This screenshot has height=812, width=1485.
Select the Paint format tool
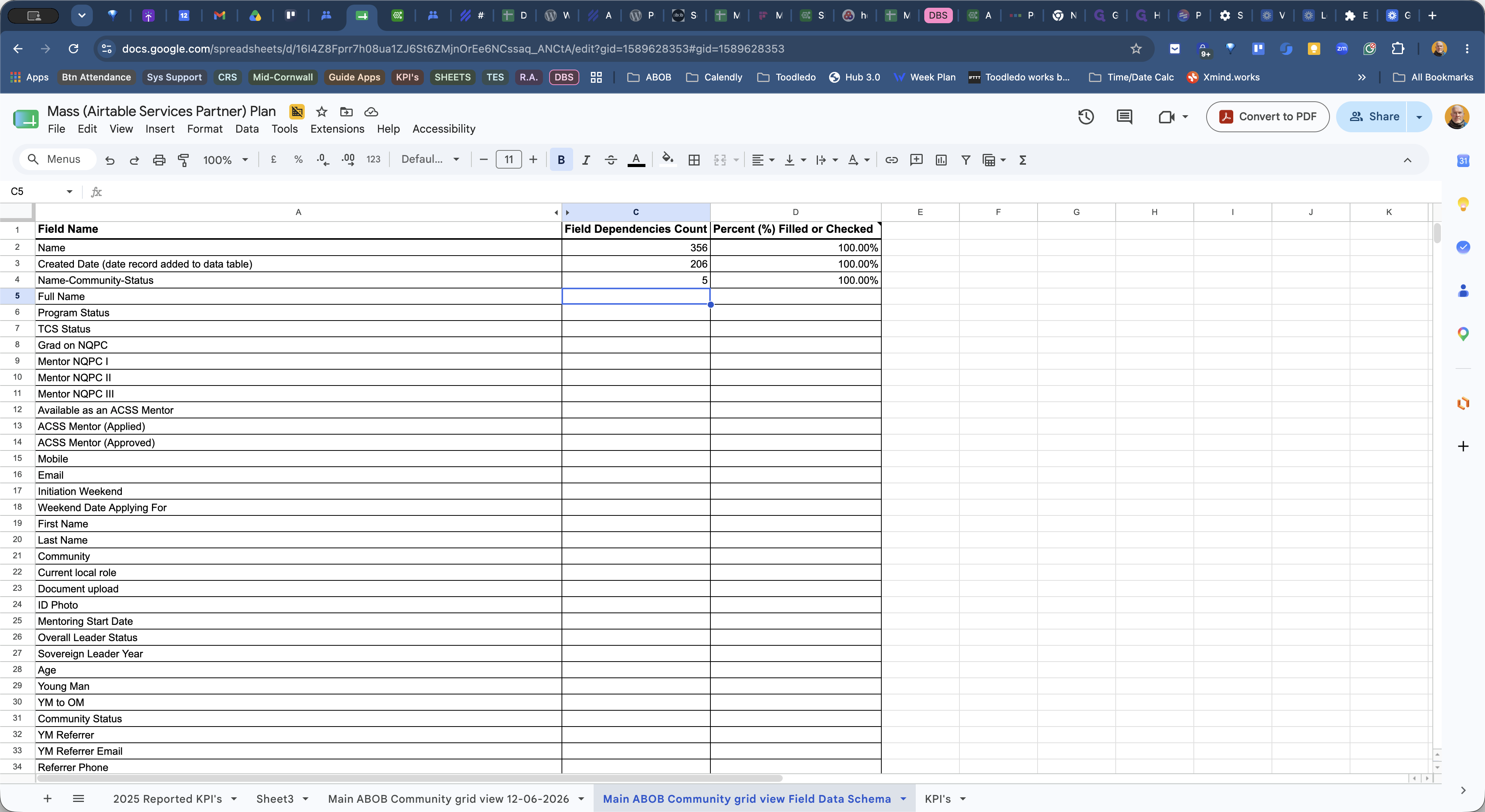pyautogui.click(x=184, y=160)
